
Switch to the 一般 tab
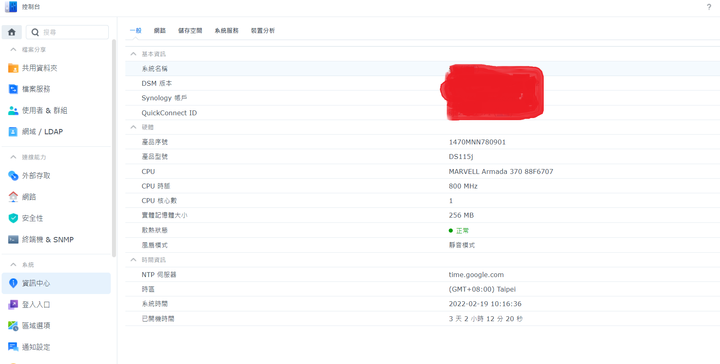(x=135, y=31)
